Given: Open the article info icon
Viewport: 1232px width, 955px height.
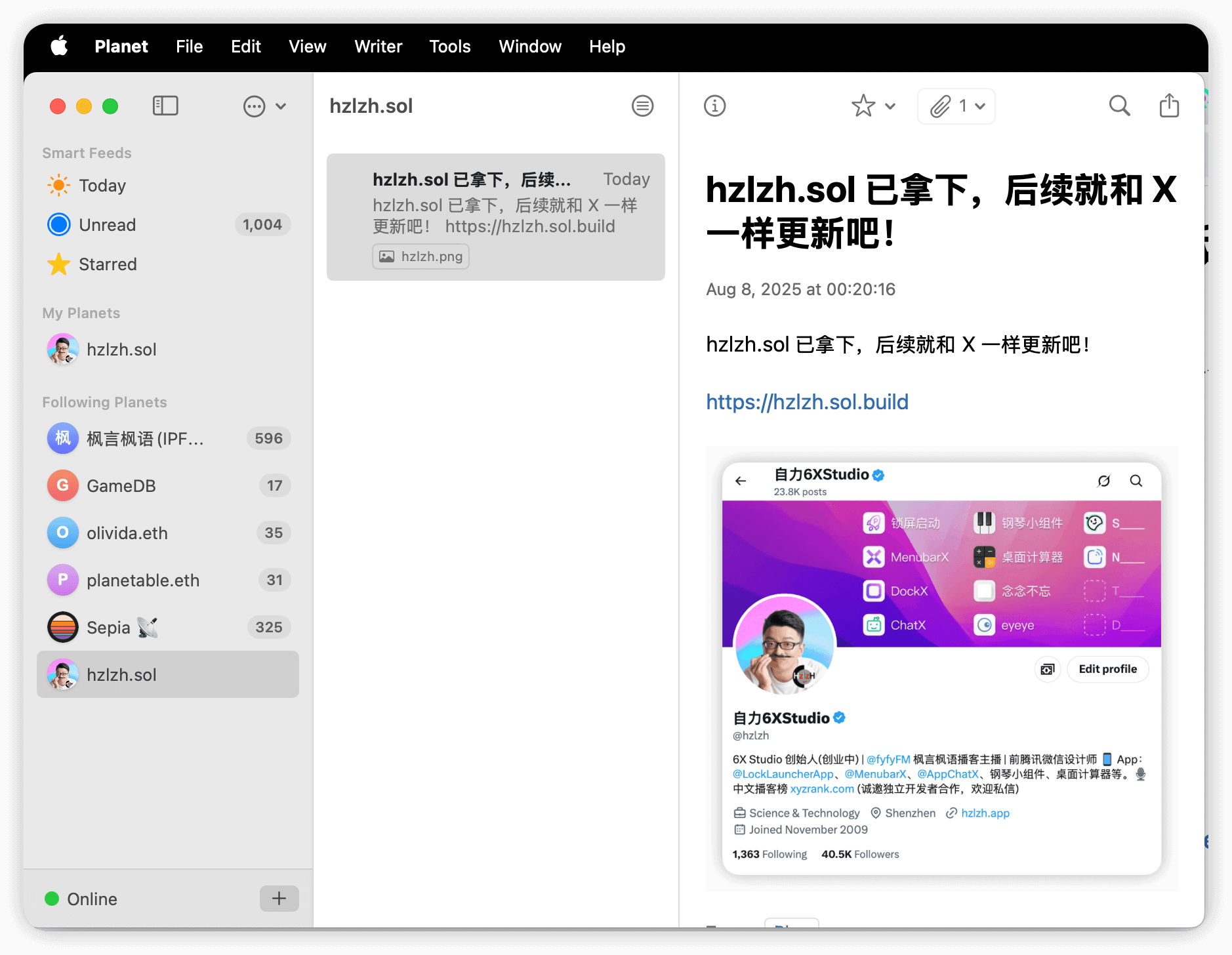Looking at the screenshot, I should tap(714, 106).
